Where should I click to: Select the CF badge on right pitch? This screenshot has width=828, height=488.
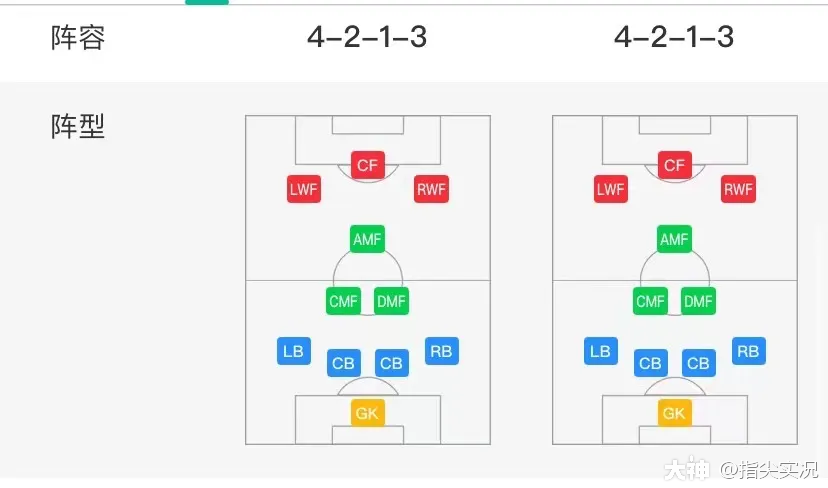point(674,165)
